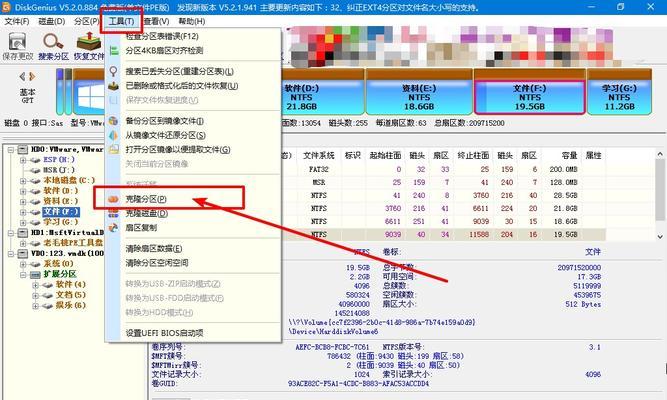The width and height of the screenshot is (667, 400).
Task: Choose 已删除或格式化后的文件恢复 entry
Action: pos(182,86)
